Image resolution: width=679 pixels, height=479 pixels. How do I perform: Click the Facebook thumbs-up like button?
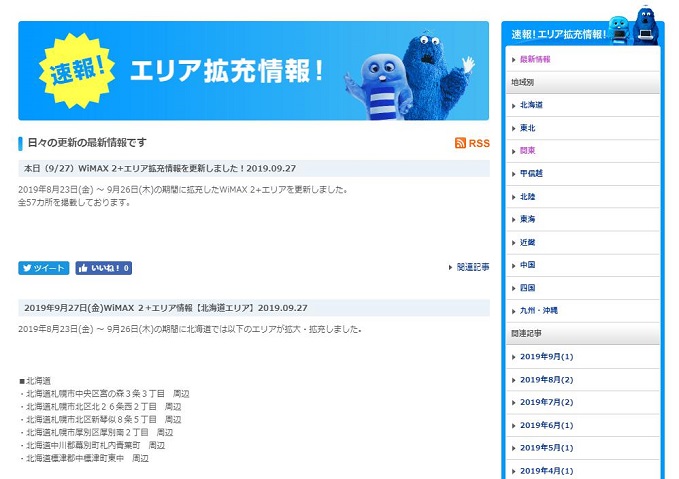(x=103, y=268)
